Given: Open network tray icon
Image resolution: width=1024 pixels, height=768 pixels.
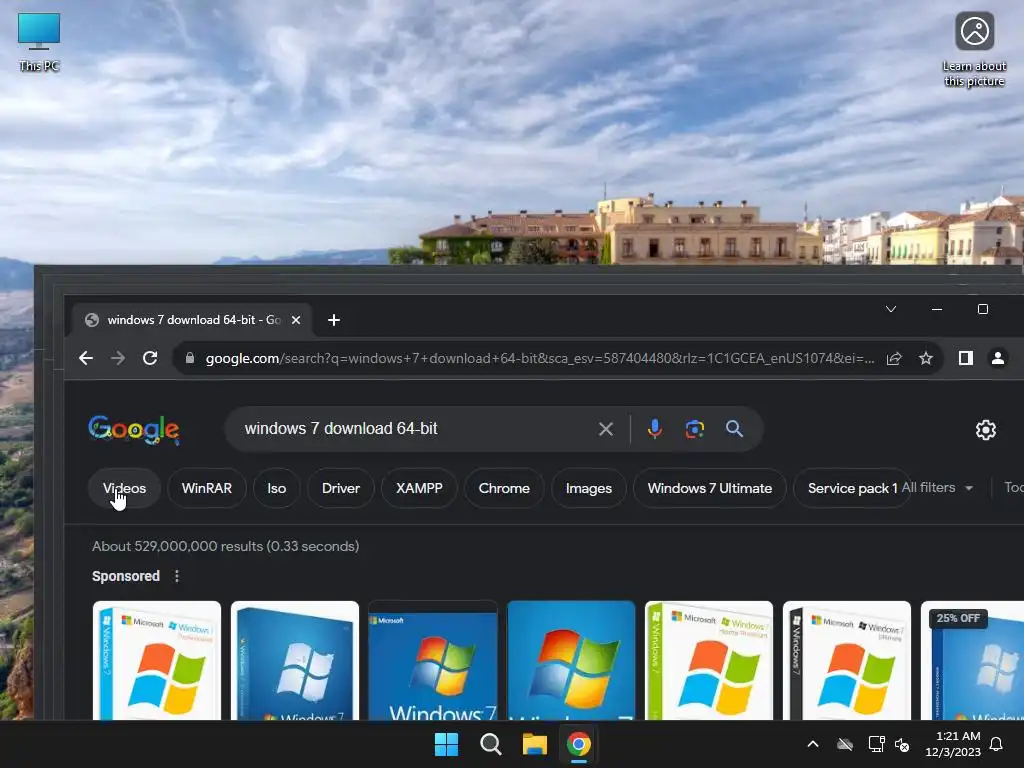Looking at the screenshot, I should 876,744.
